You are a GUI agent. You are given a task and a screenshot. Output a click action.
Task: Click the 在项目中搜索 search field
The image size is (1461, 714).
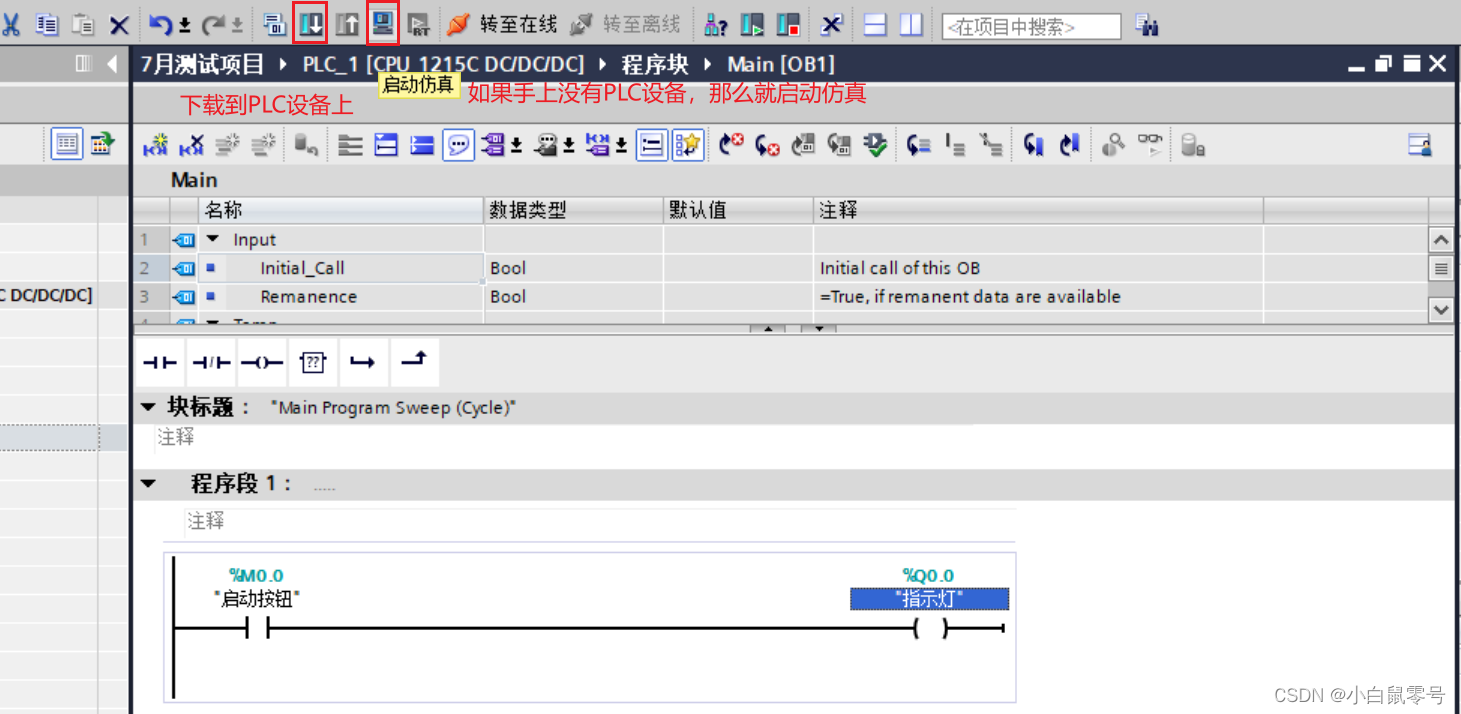pos(1031,27)
